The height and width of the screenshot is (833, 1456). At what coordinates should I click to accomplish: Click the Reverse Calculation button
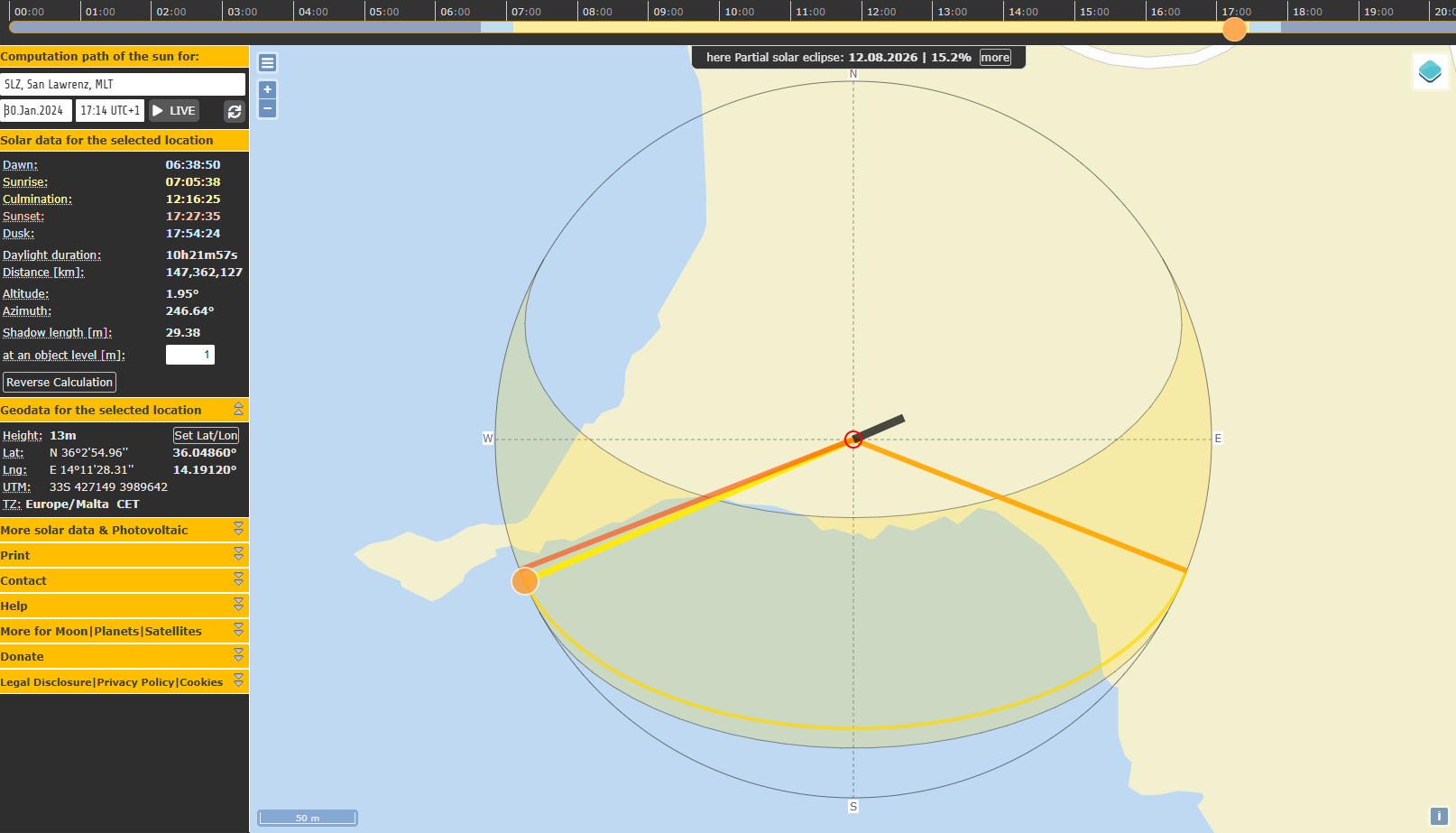pyautogui.click(x=59, y=382)
